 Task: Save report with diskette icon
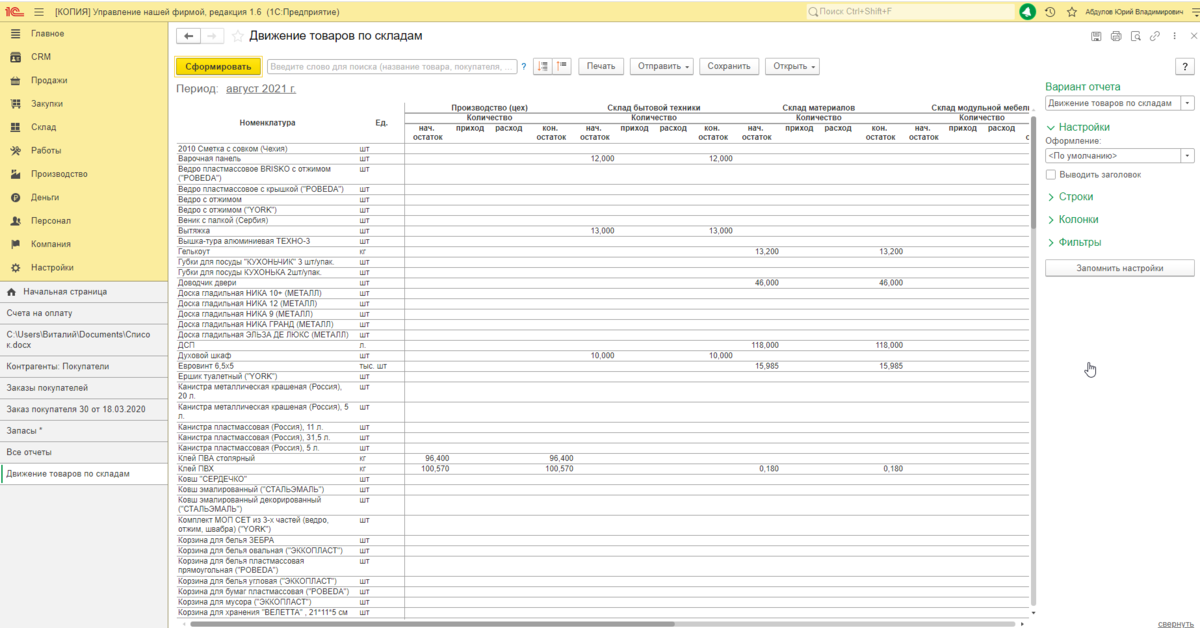[1097, 36]
